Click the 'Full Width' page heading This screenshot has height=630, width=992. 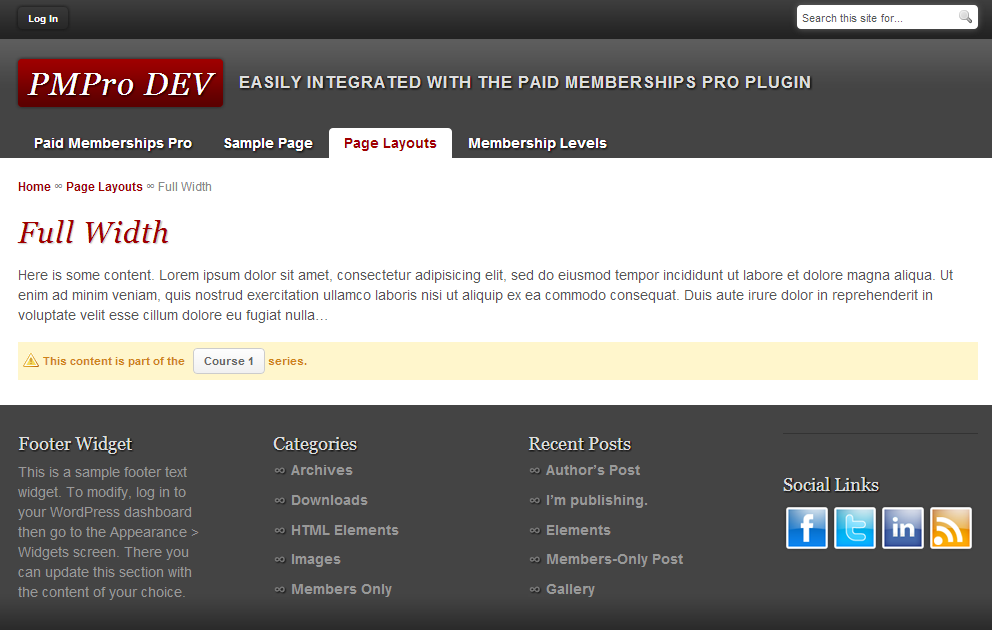coord(94,232)
